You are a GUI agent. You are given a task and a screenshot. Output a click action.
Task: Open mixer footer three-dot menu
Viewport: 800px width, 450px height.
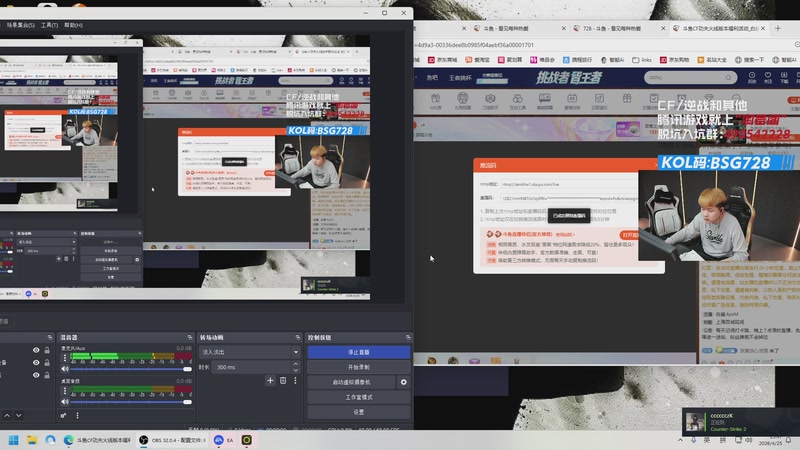pyautogui.click(x=78, y=415)
